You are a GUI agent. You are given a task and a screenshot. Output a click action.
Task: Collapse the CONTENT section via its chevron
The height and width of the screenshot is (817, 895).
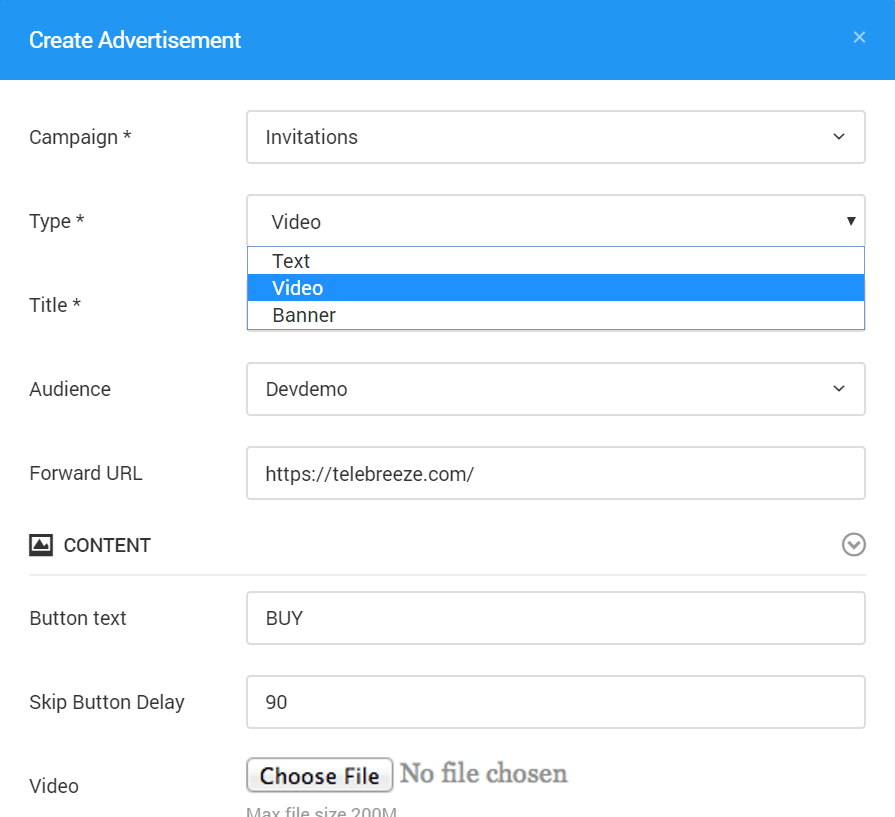(x=854, y=545)
